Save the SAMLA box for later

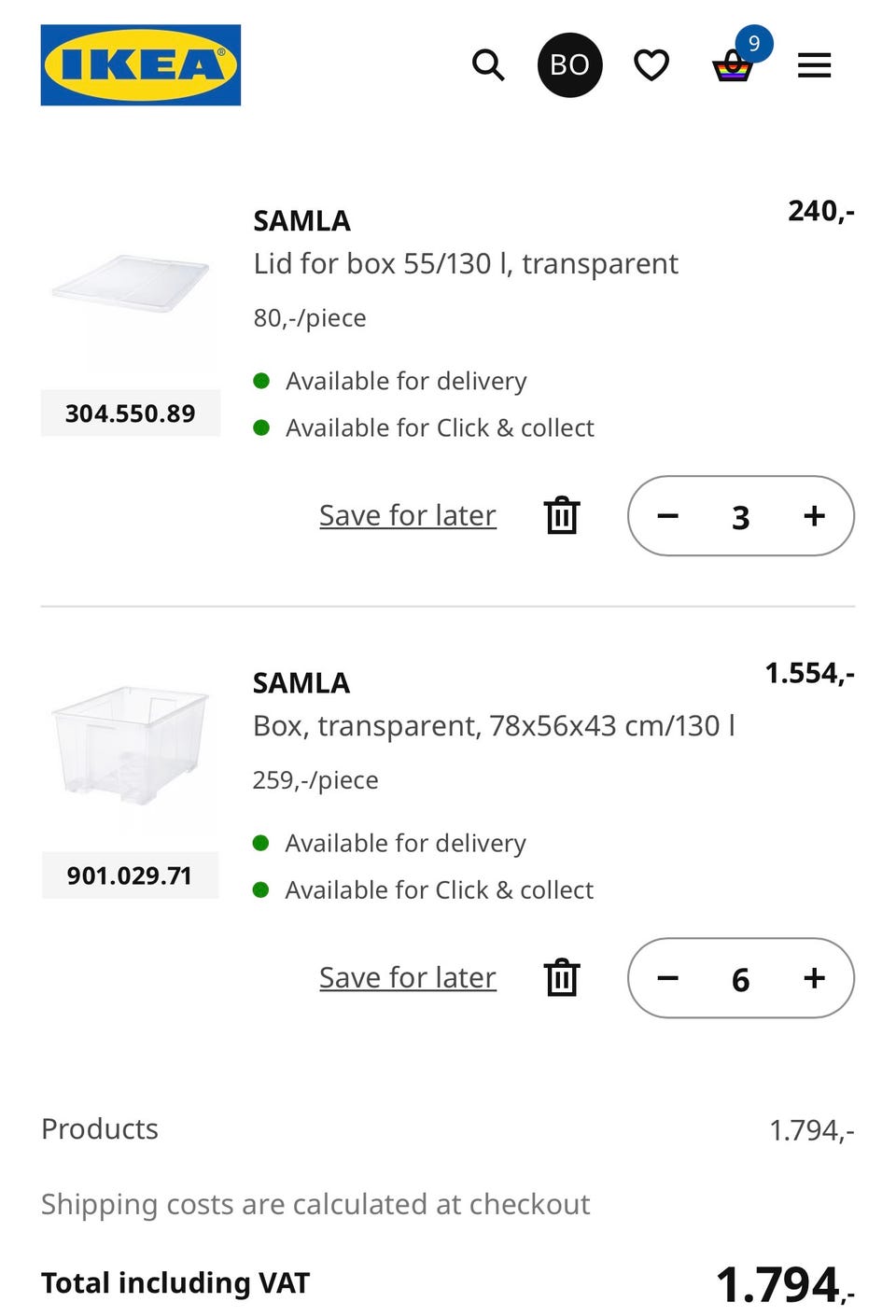coord(408,977)
